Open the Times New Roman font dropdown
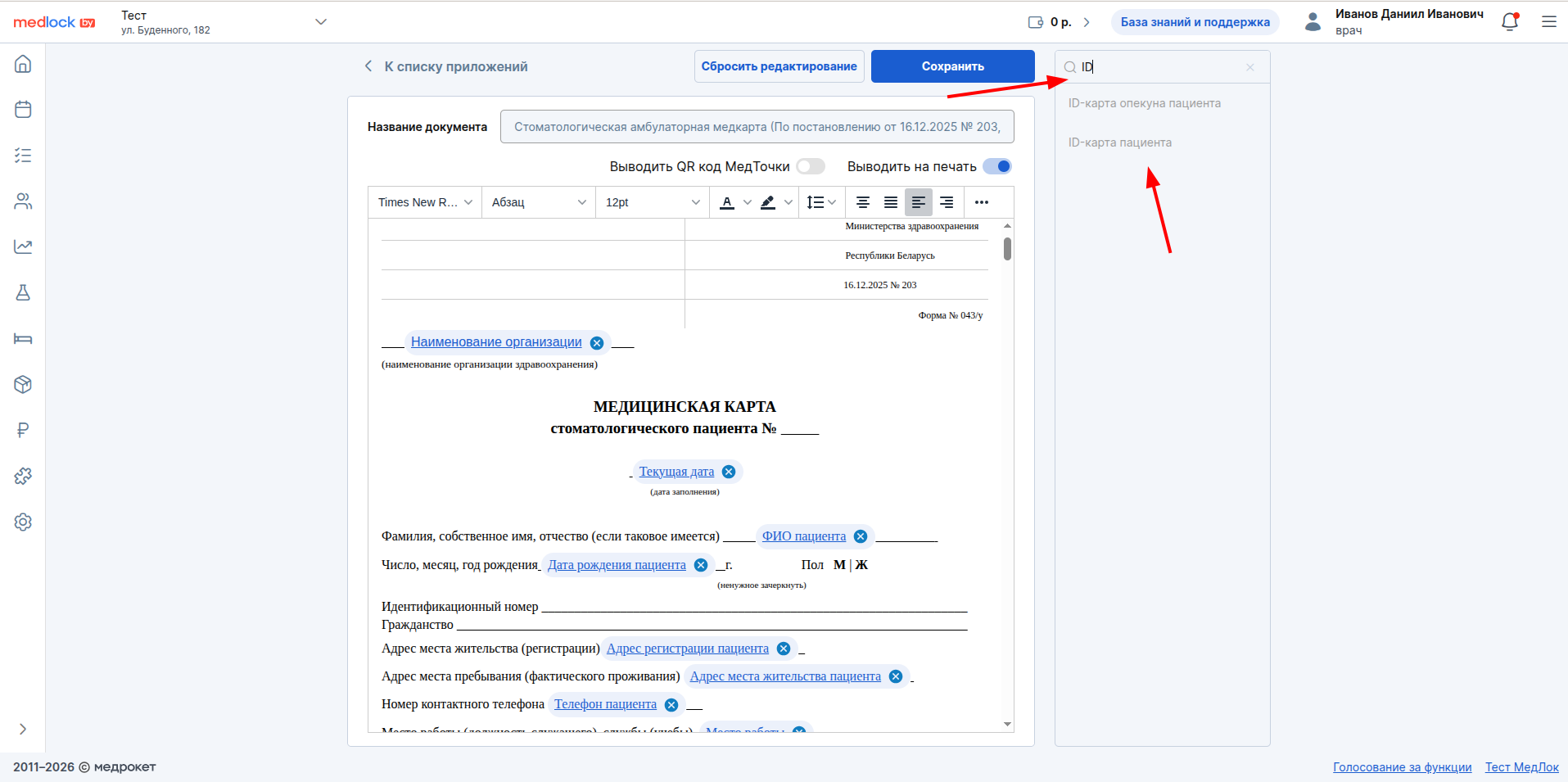This screenshot has height=782, width=1568. [425, 202]
